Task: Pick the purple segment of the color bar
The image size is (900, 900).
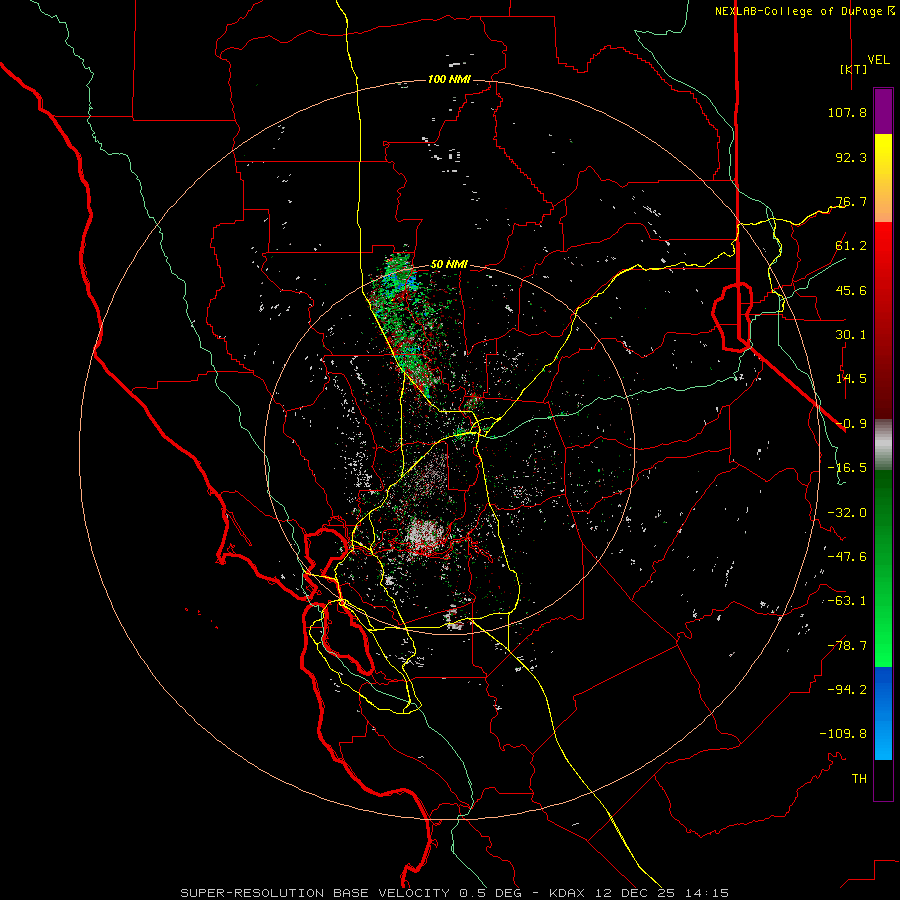Action: point(883,111)
